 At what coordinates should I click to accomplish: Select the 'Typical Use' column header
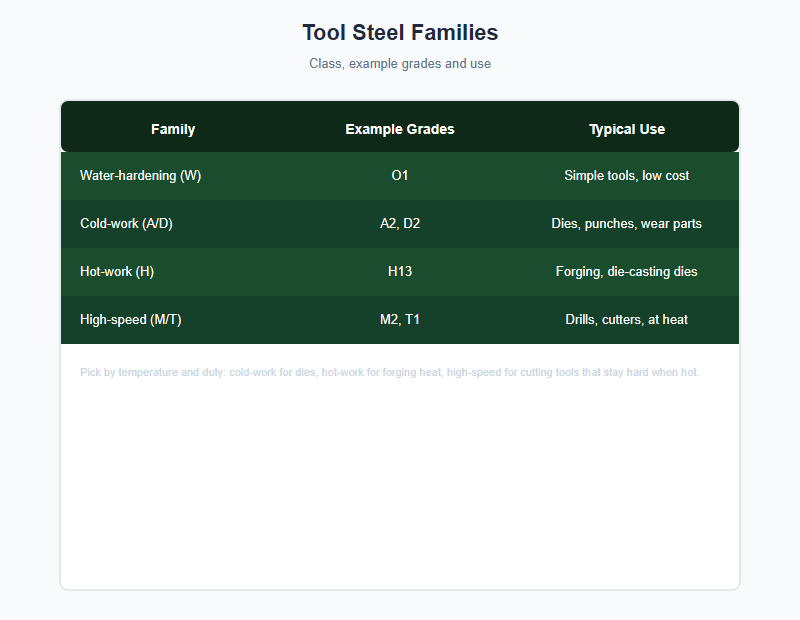627,129
